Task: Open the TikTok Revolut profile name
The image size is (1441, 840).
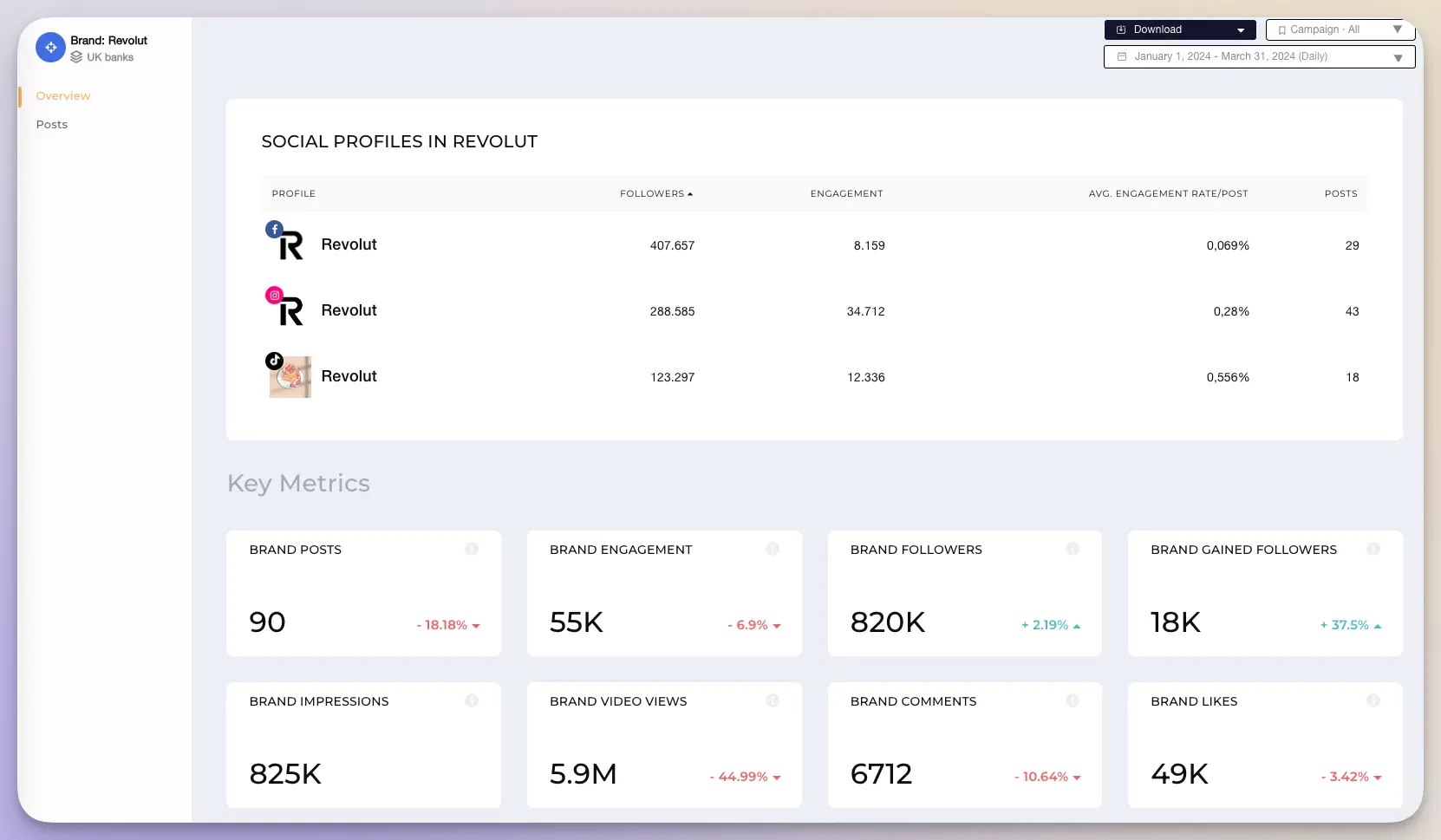Action: pos(349,376)
